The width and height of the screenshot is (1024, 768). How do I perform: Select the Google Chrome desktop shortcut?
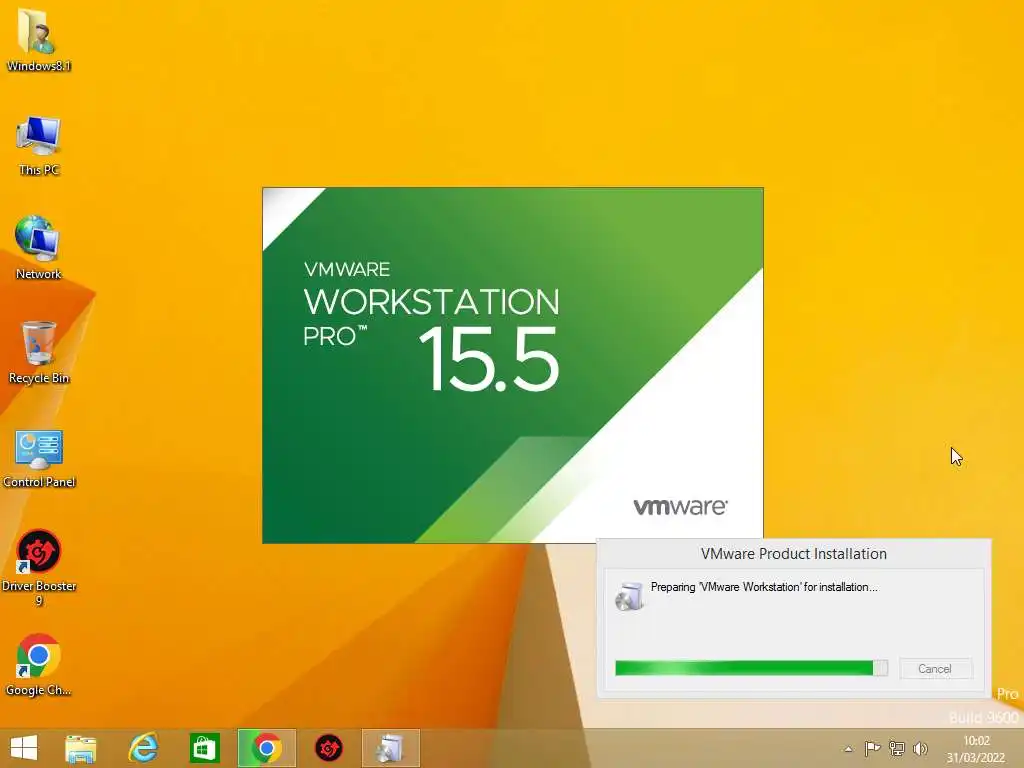tap(38, 665)
